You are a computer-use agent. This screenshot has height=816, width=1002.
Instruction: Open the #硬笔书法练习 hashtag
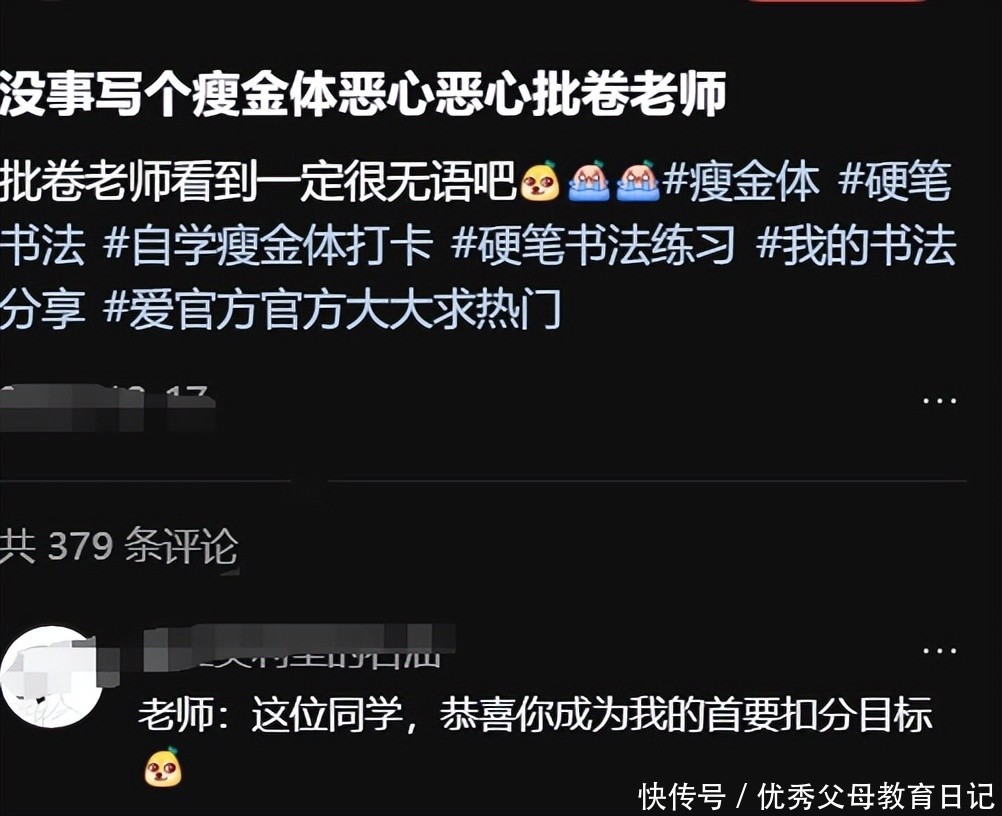pyautogui.click(x=593, y=246)
